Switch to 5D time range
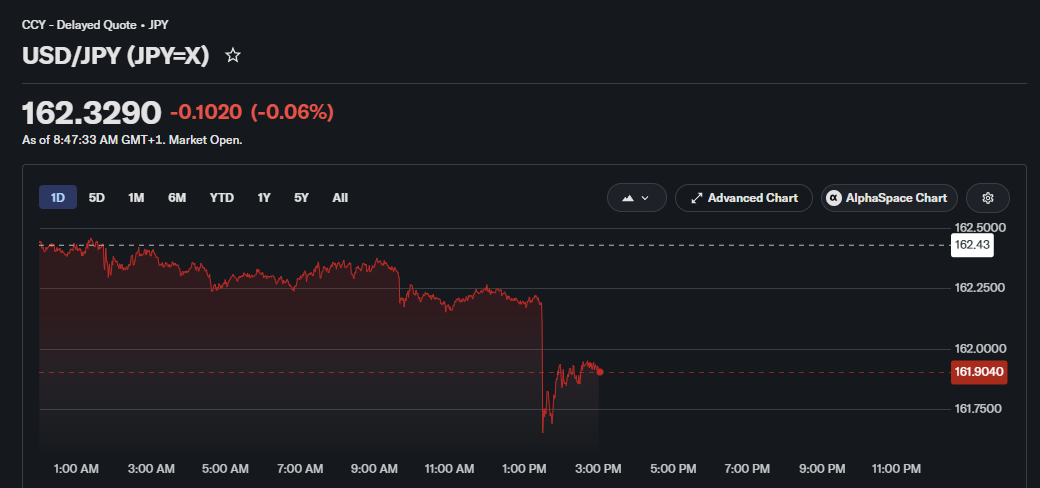Image resolution: width=1040 pixels, height=488 pixels. tap(97, 198)
